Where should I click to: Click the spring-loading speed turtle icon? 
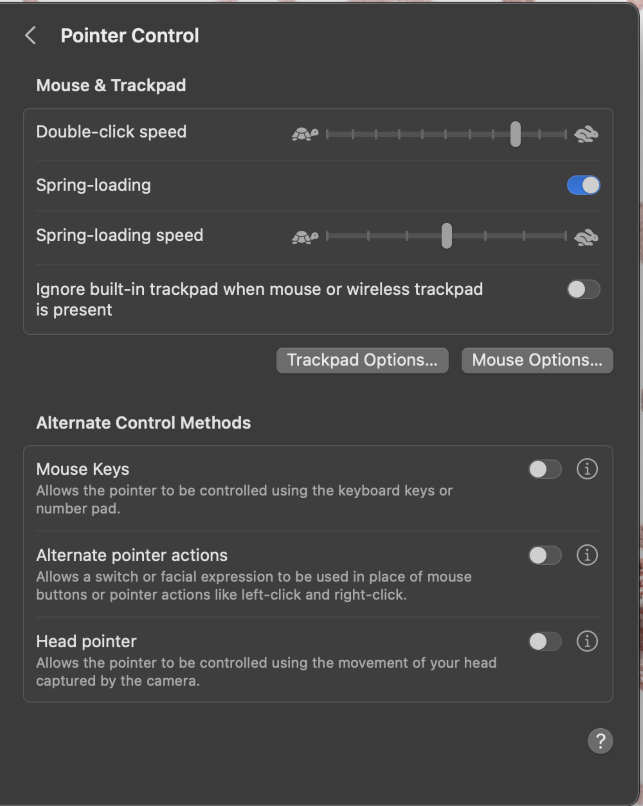point(305,237)
